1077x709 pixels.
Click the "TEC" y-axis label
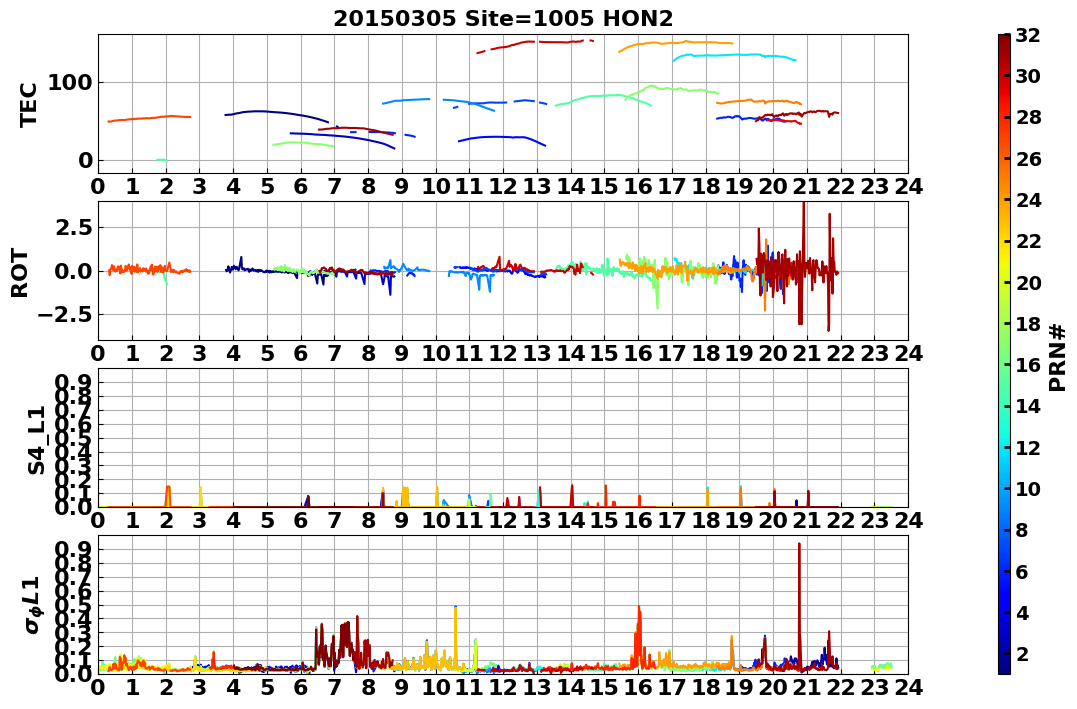pyautogui.click(x=28, y=104)
